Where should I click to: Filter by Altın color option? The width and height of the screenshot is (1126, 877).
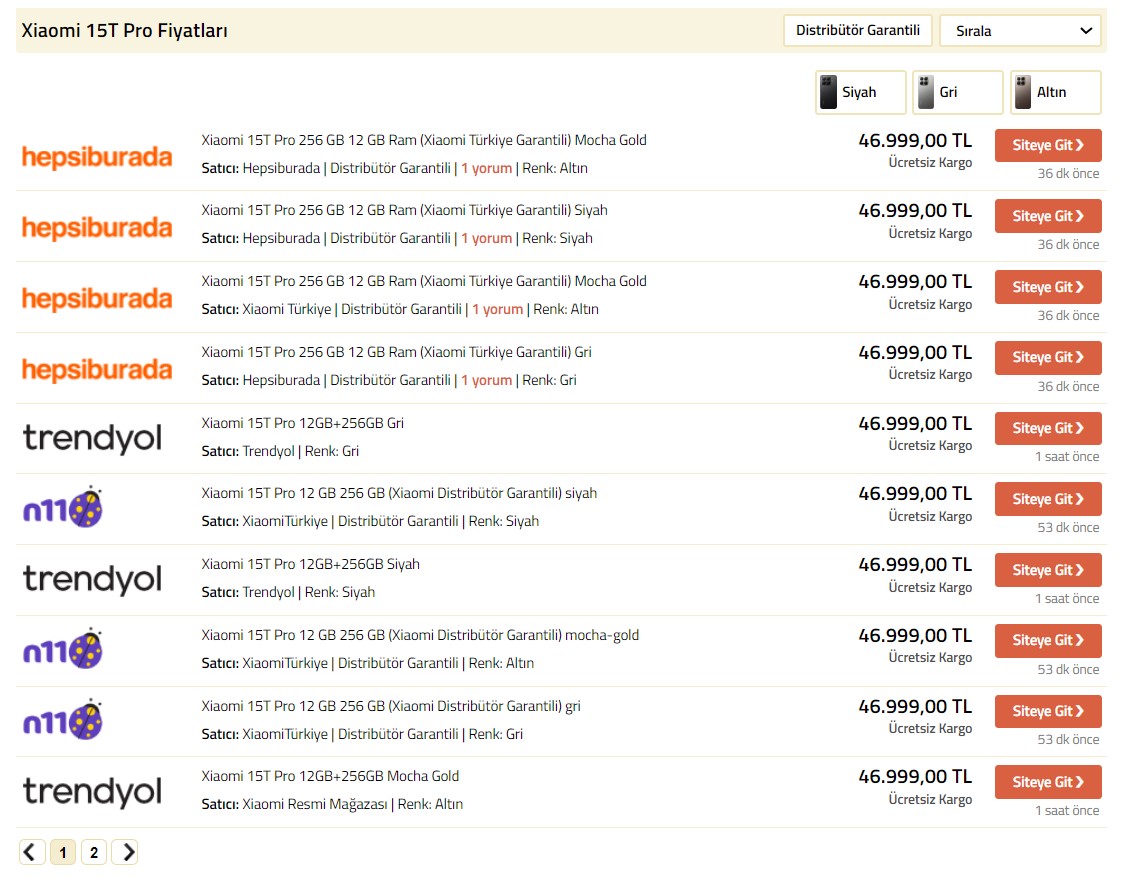coord(1054,92)
